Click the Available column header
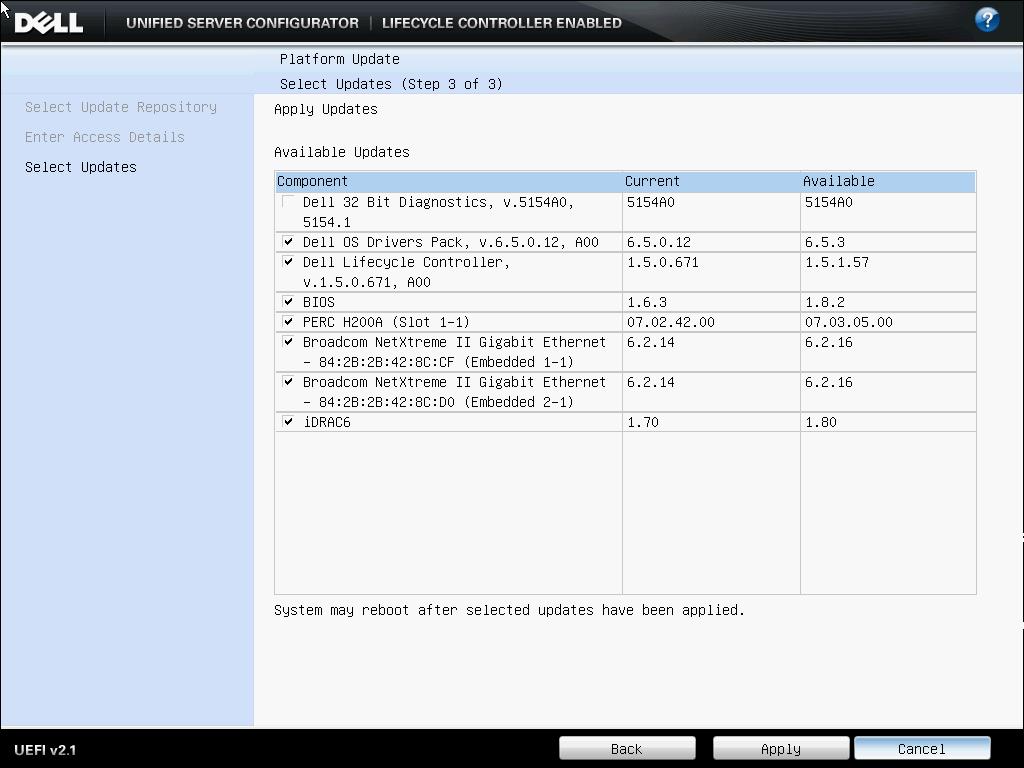1024x768 pixels. [x=888, y=182]
